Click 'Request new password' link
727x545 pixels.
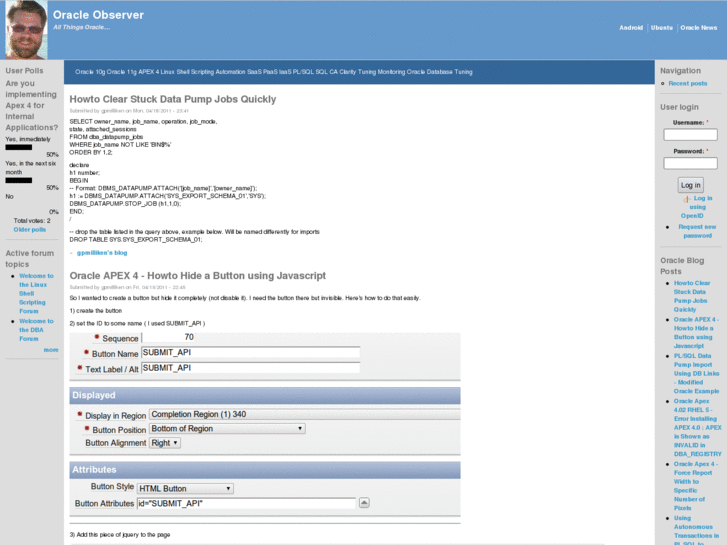(x=697, y=231)
